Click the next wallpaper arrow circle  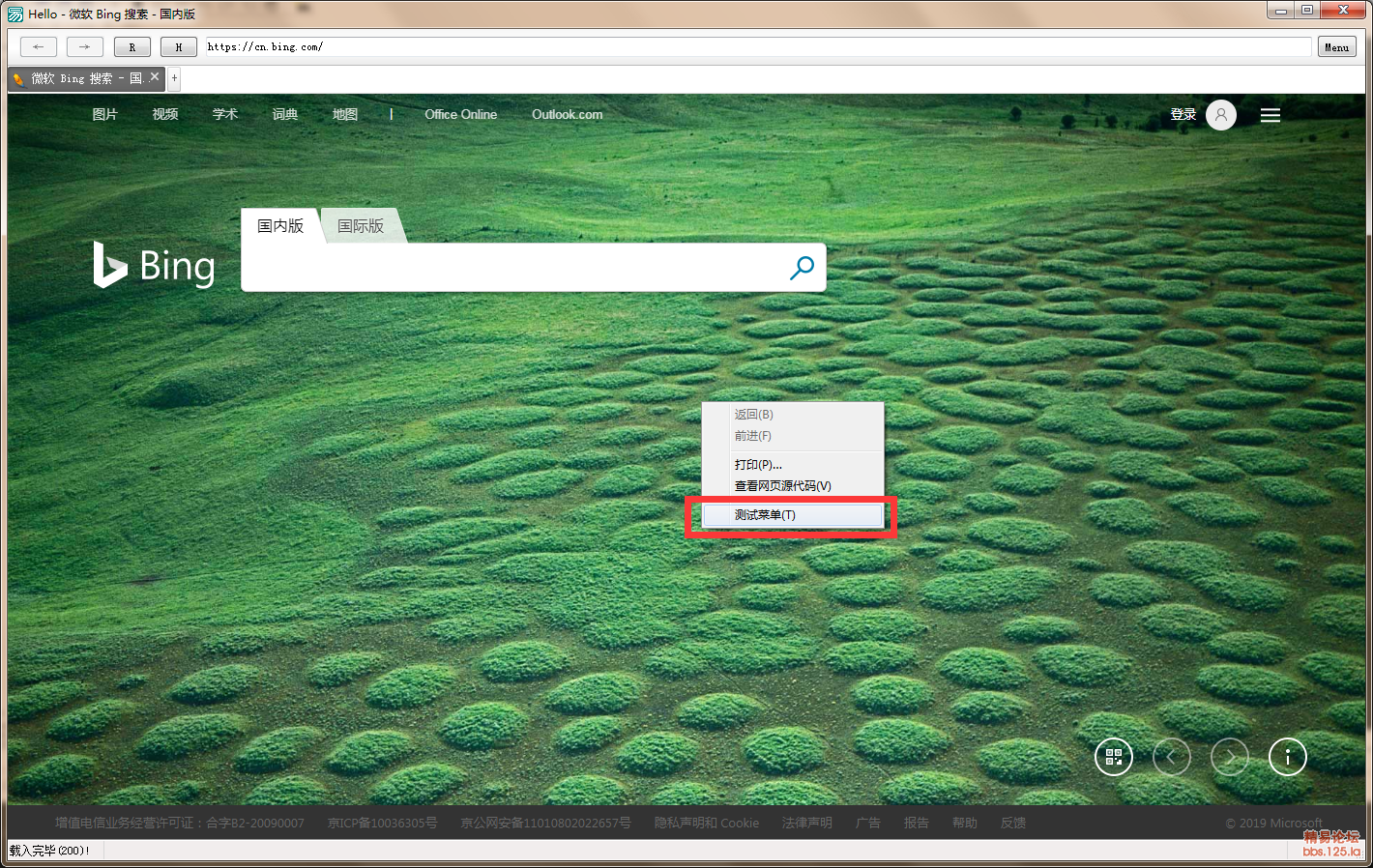1230,757
